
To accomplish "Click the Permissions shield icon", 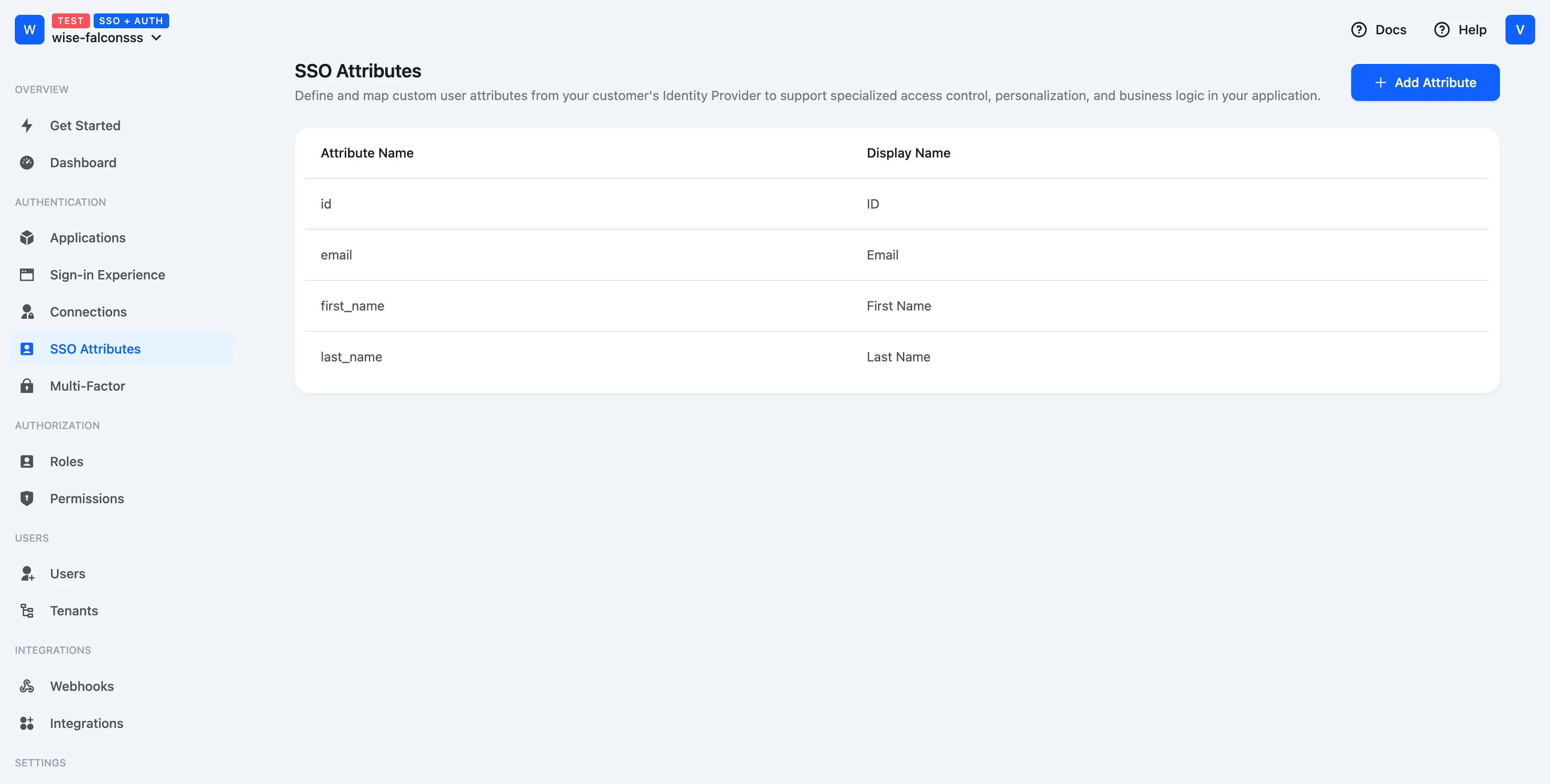I will click(27, 498).
